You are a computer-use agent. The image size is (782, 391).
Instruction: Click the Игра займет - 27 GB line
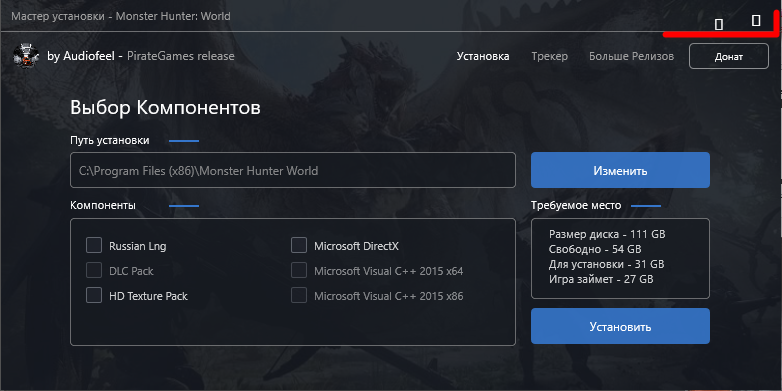601,279
